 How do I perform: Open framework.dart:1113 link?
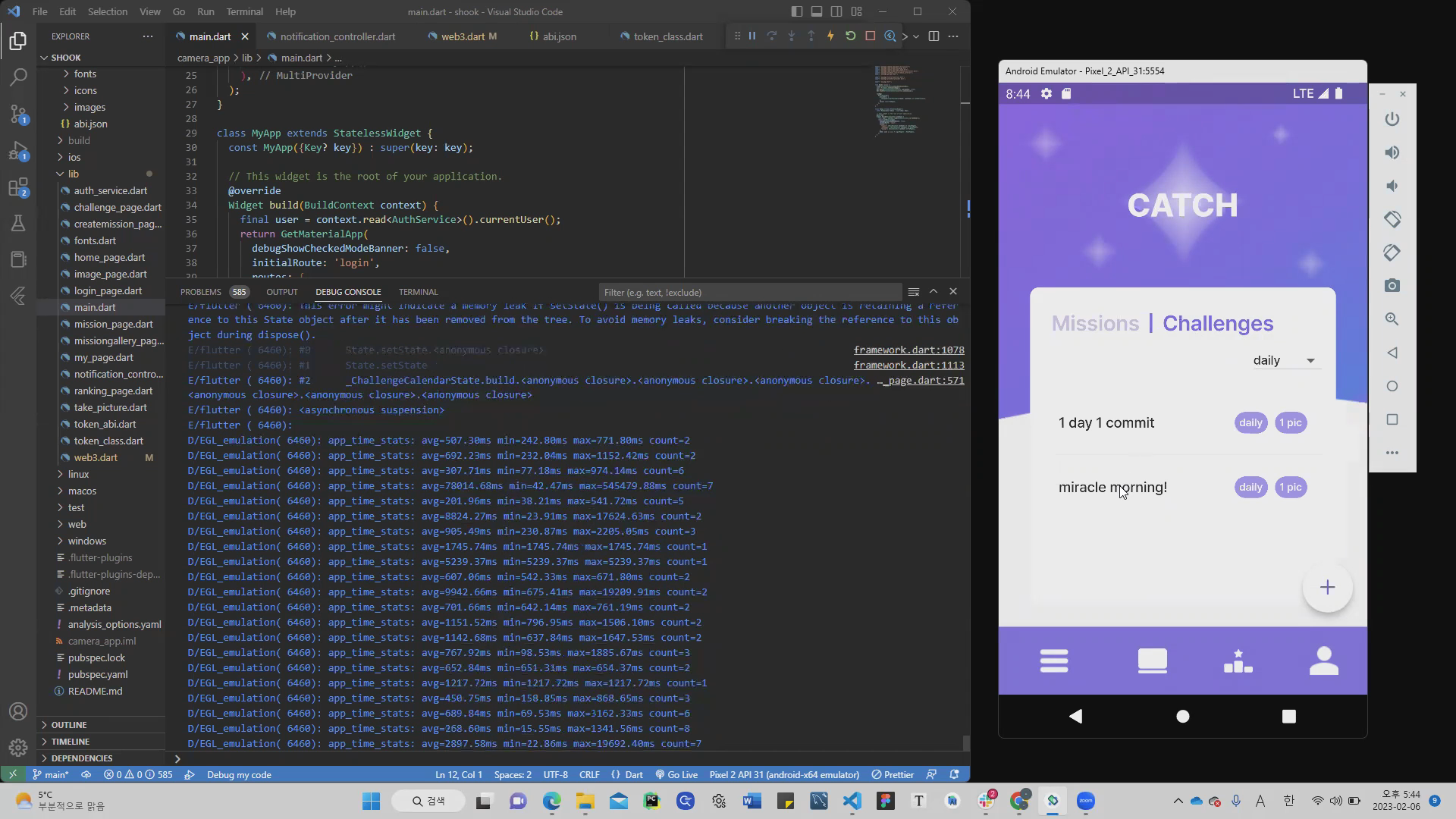click(908, 365)
